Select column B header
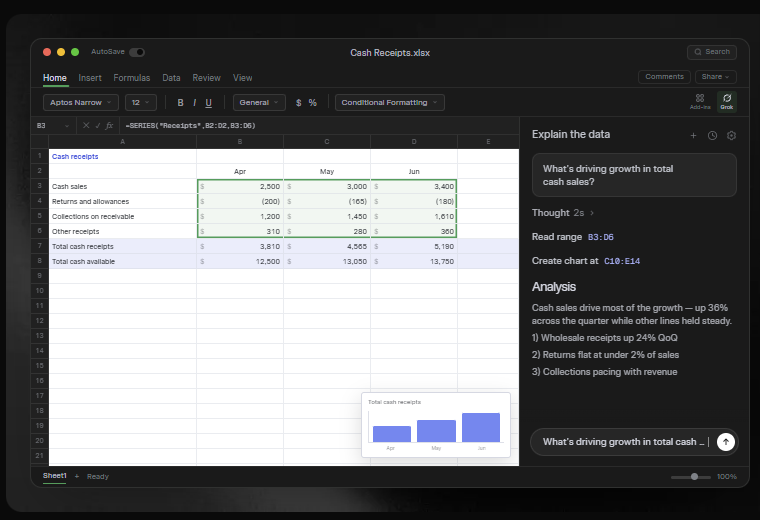Image resolution: width=760 pixels, height=520 pixels. pos(240,142)
